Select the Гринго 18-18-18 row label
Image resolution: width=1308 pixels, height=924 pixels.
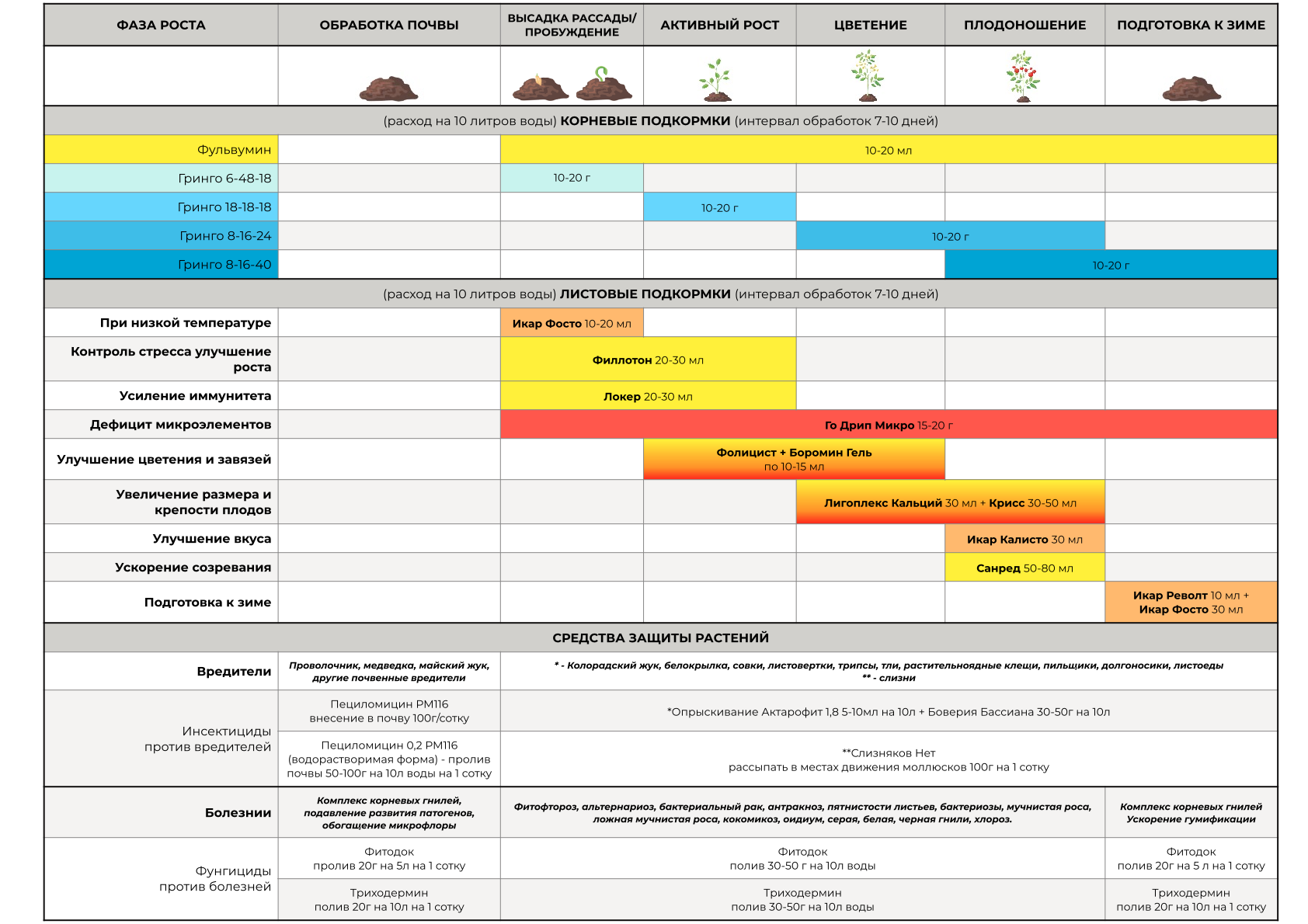coord(161,207)
